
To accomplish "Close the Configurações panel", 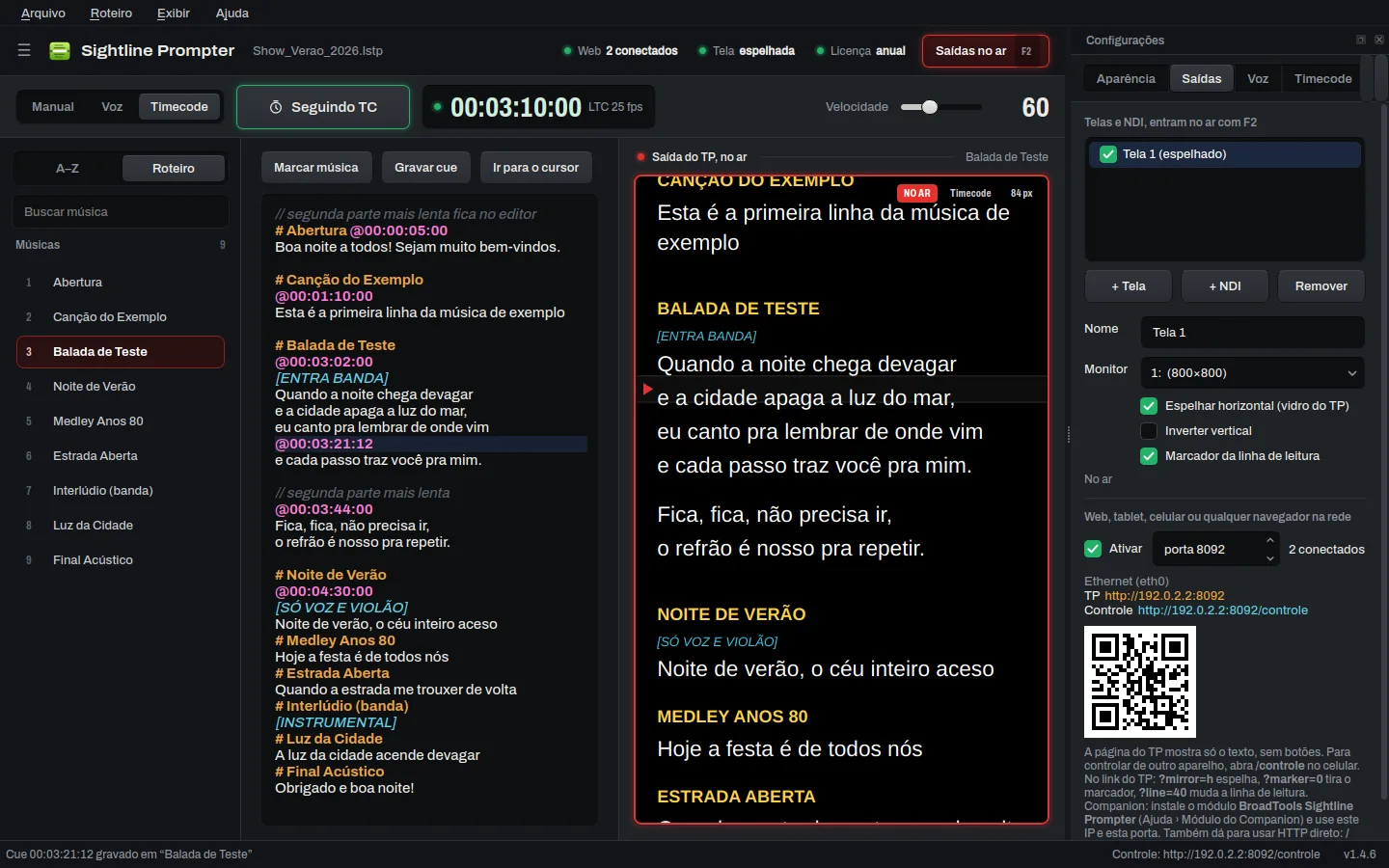I will point(1379,40).
